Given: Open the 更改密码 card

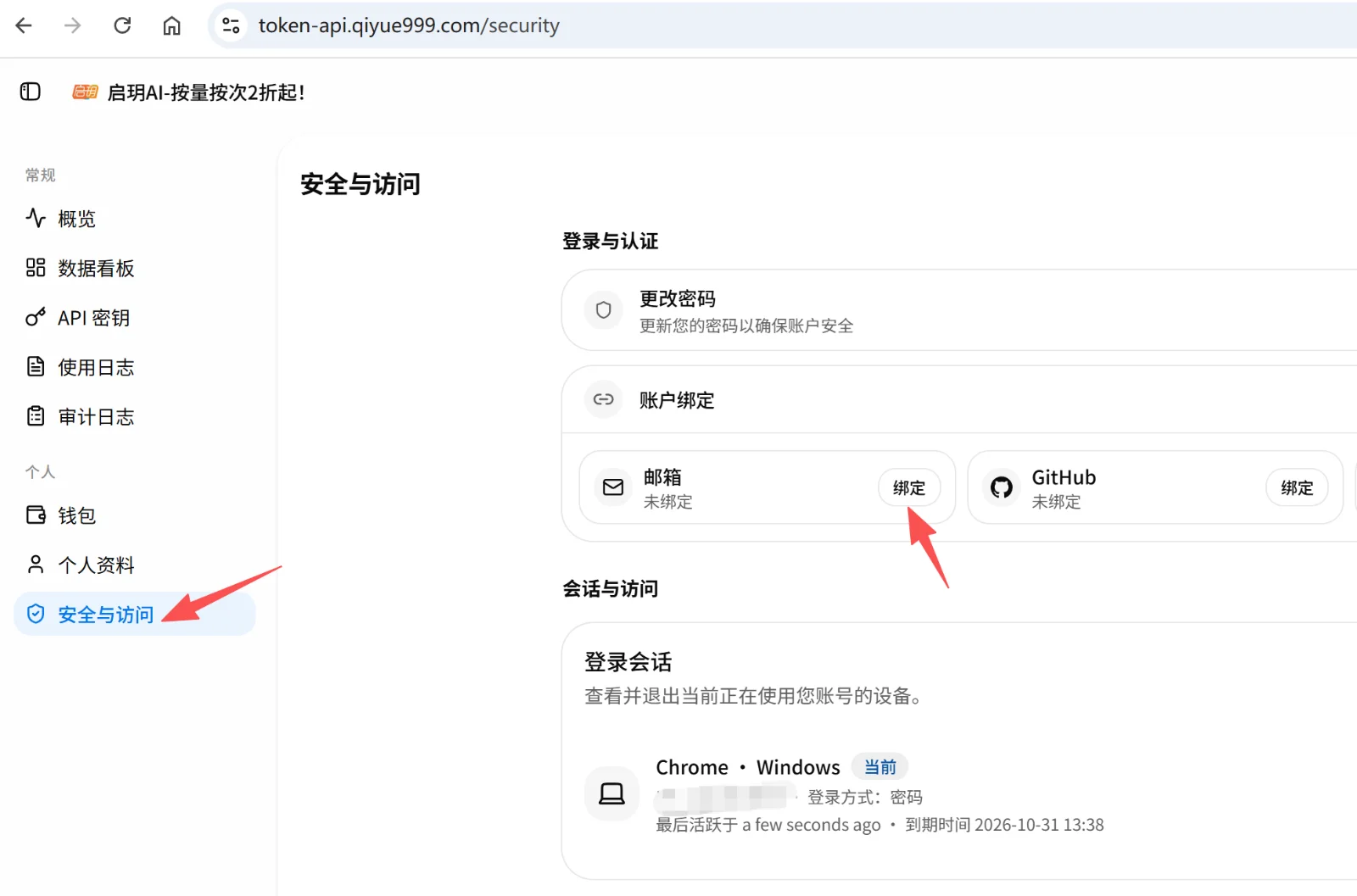Looking at the screenshot, I should tap(959, 310).
